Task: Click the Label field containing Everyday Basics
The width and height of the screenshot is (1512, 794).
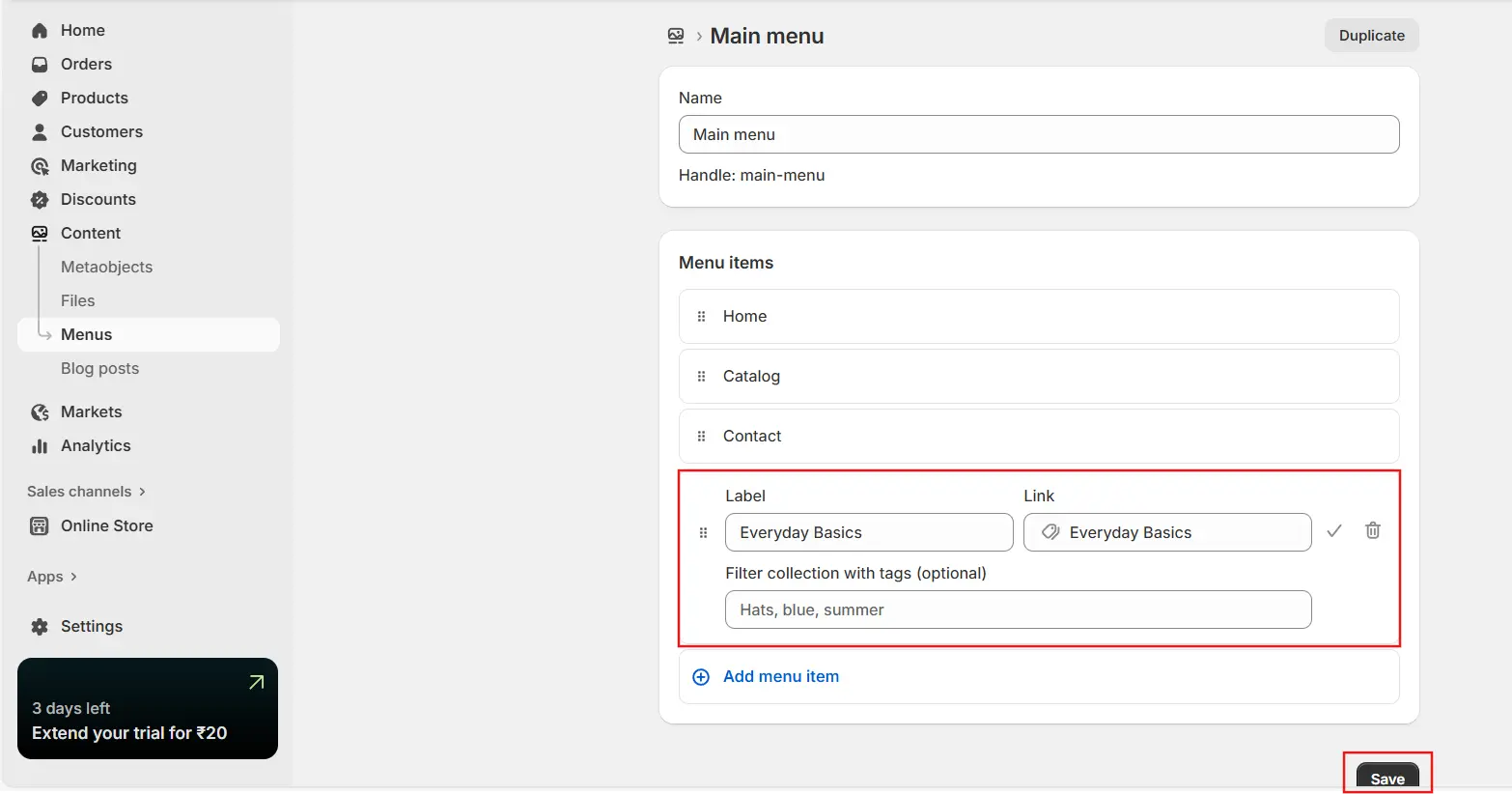Action: point(868,532)
